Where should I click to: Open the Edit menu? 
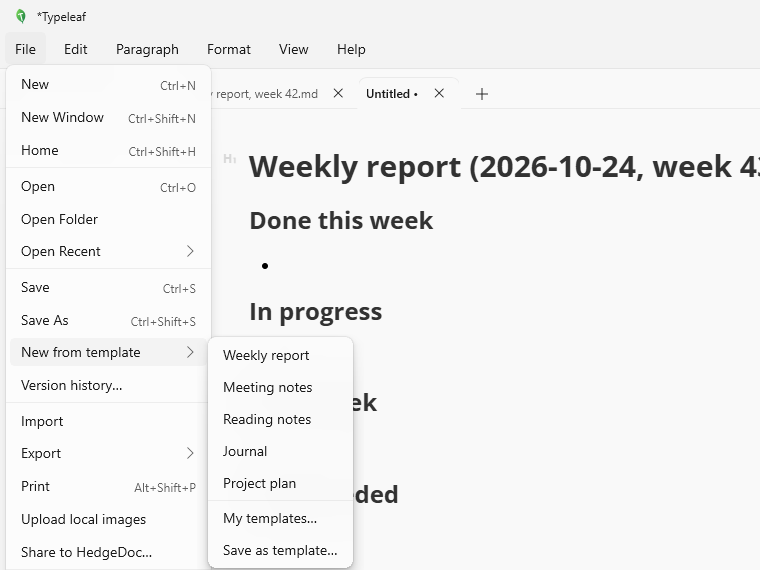pos(76,49)
